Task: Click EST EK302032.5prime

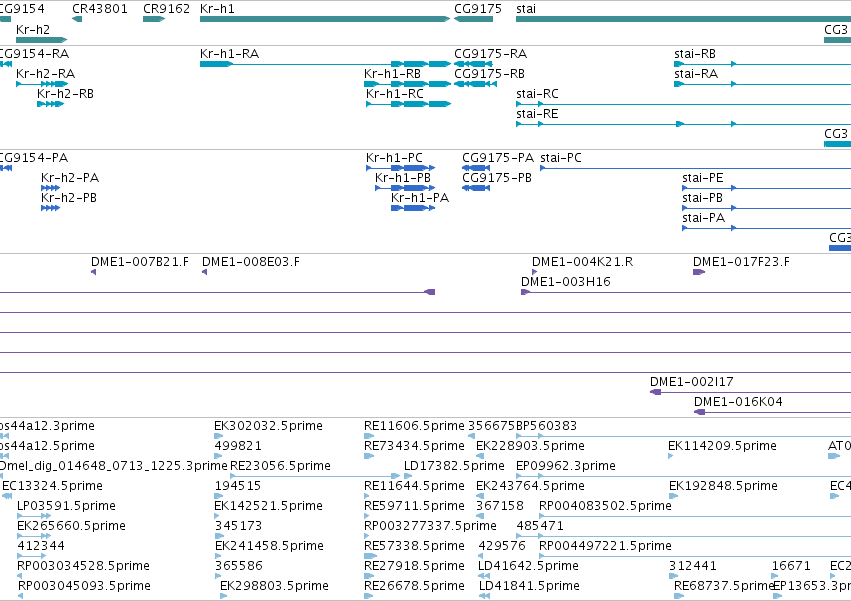Action: (x=219, y=436)
